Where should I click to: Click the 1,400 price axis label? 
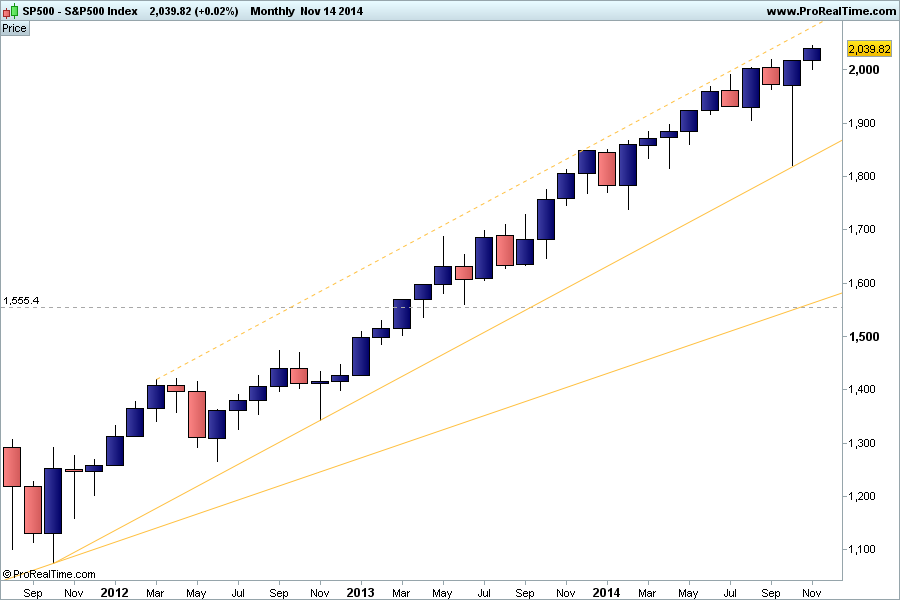[863, 389]
